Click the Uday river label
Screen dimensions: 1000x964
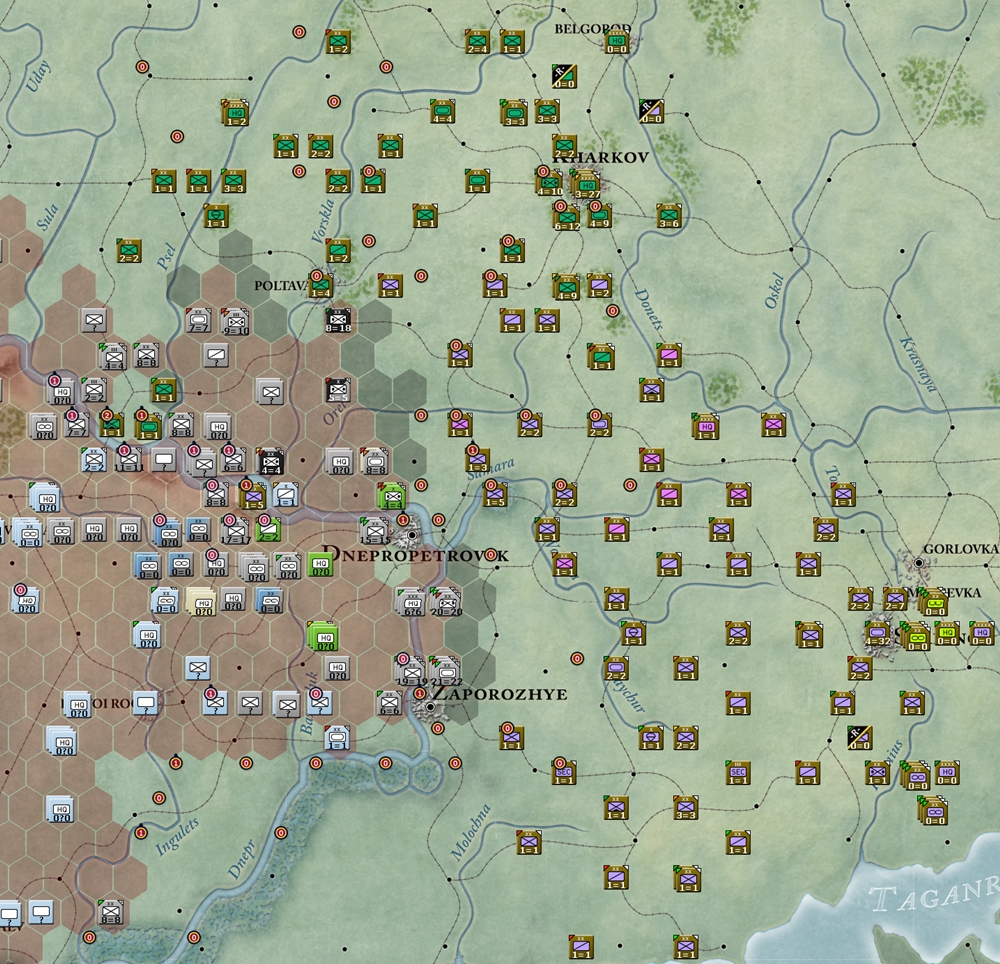tap(38, 75)
